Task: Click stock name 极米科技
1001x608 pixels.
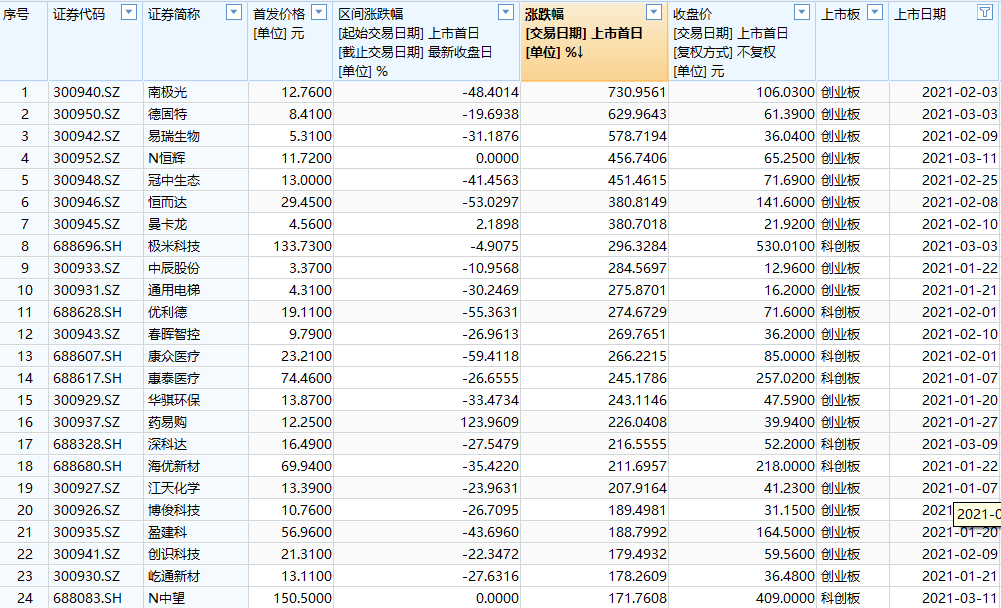Action: pos(174,246)
